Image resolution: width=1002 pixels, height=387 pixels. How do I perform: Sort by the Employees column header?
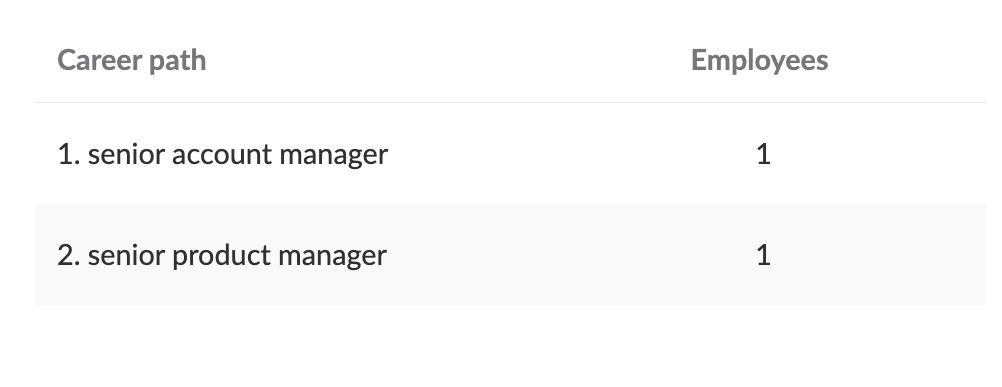pos(759,61)
